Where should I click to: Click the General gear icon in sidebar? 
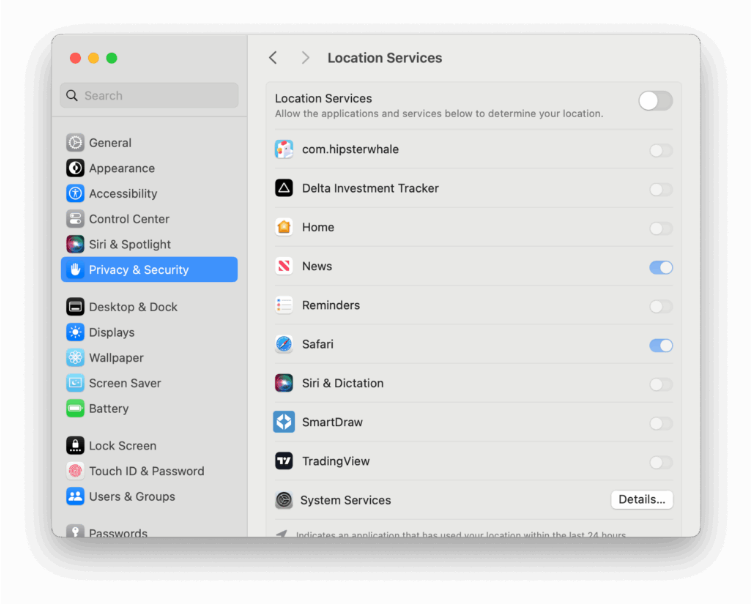[x=75, y=143]
